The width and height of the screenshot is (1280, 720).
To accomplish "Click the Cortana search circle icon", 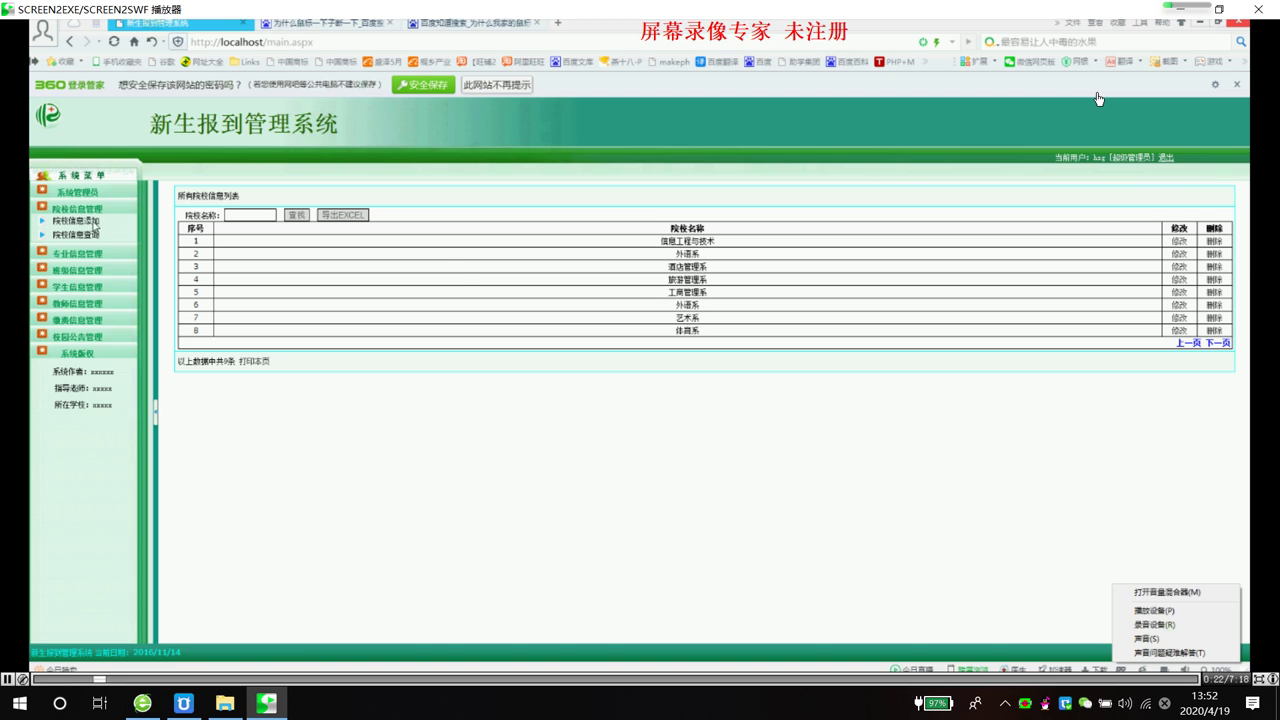I will [x=59, y=703].
